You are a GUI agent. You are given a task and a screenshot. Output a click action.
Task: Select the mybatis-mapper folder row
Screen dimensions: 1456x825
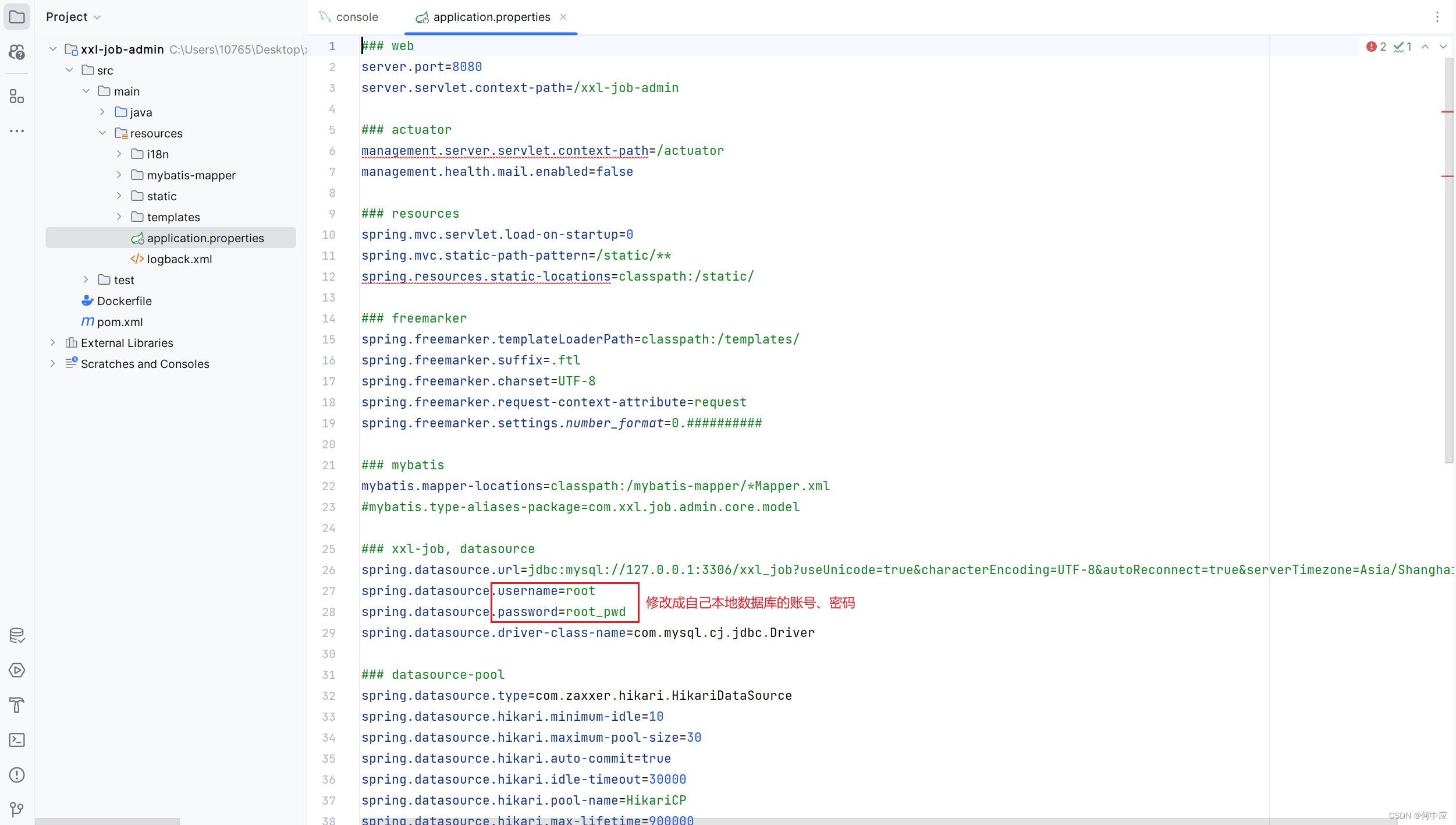pyautogui.click(x=171, y=175)
